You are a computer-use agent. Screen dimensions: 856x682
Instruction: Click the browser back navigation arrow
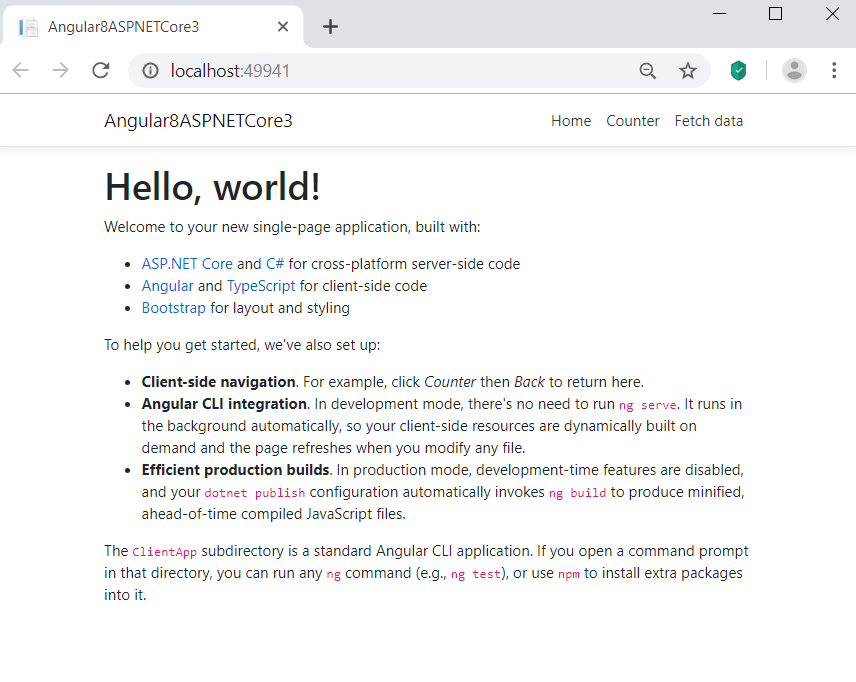coord(20,70)
